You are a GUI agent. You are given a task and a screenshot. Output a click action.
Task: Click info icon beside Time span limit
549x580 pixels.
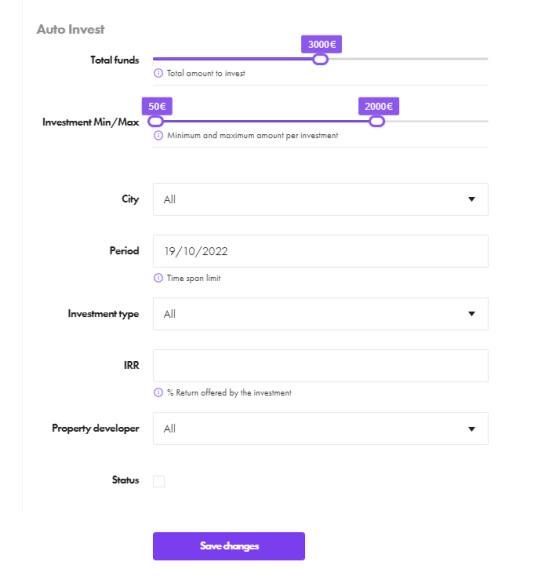(158, 278)
